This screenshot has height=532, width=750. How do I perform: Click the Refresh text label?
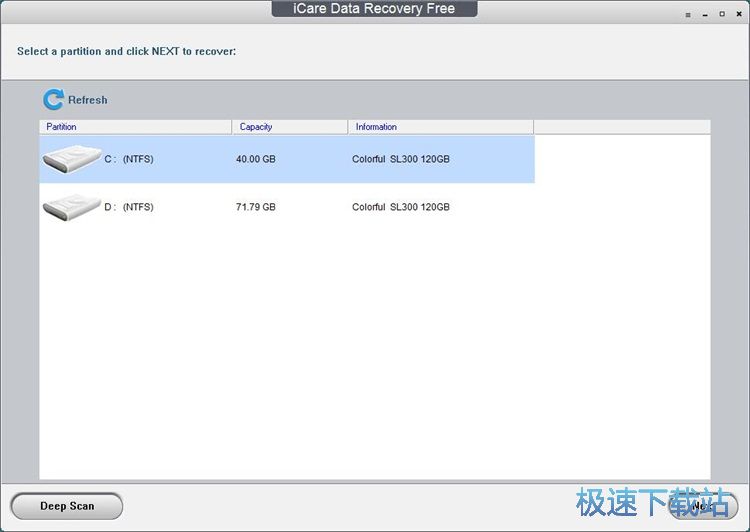tap(88, 100)
